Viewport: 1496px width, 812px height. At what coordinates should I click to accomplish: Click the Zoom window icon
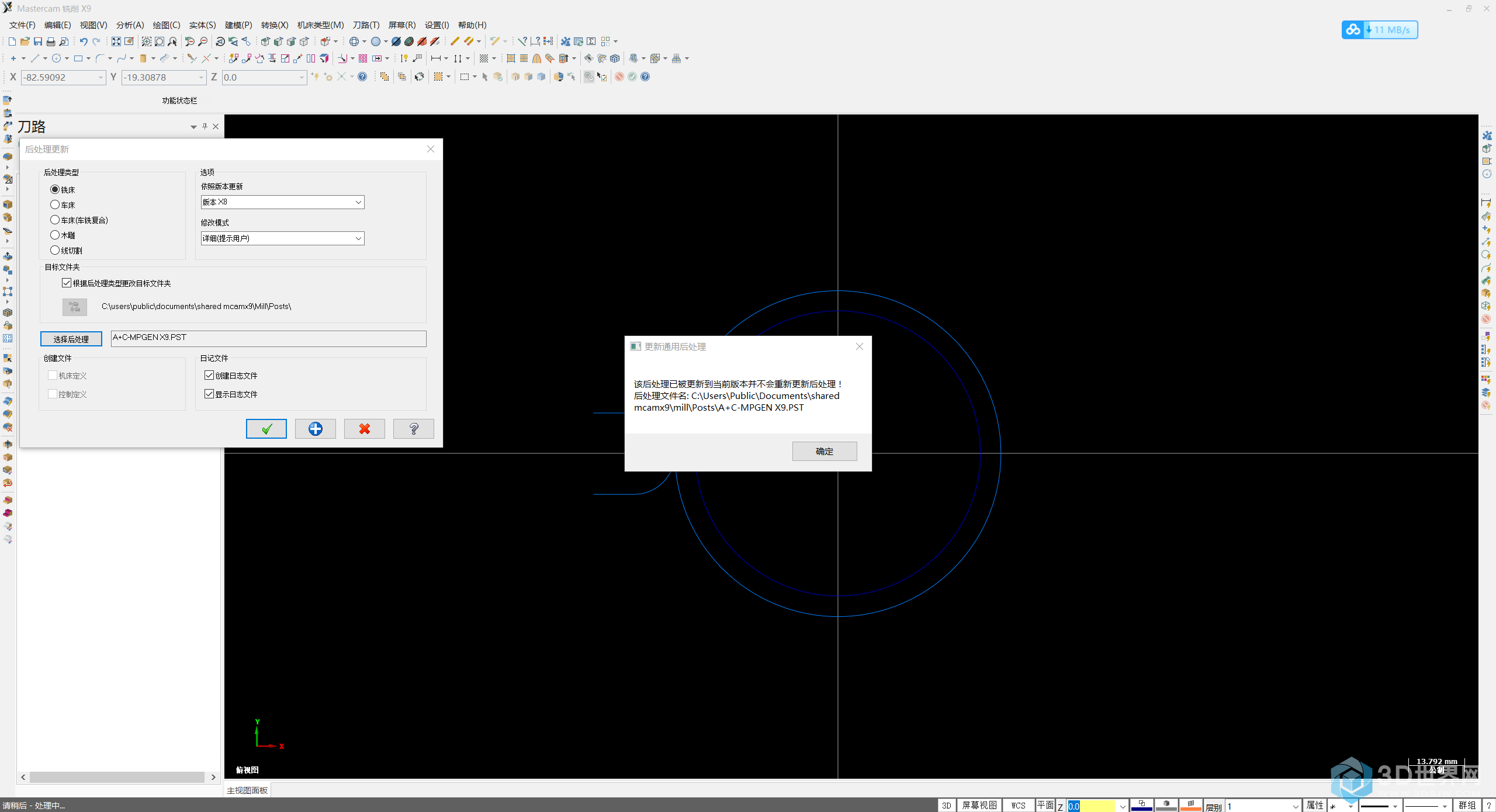click(x=147, y=41)
